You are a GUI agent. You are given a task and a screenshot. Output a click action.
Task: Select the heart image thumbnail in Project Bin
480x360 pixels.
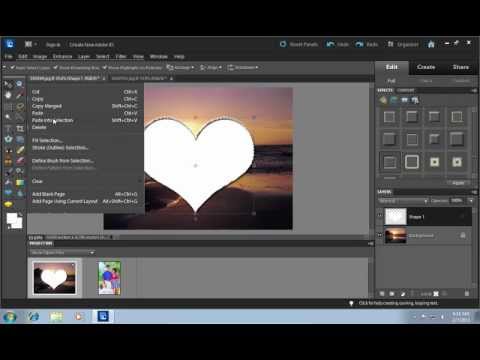(x=54, y=278)
